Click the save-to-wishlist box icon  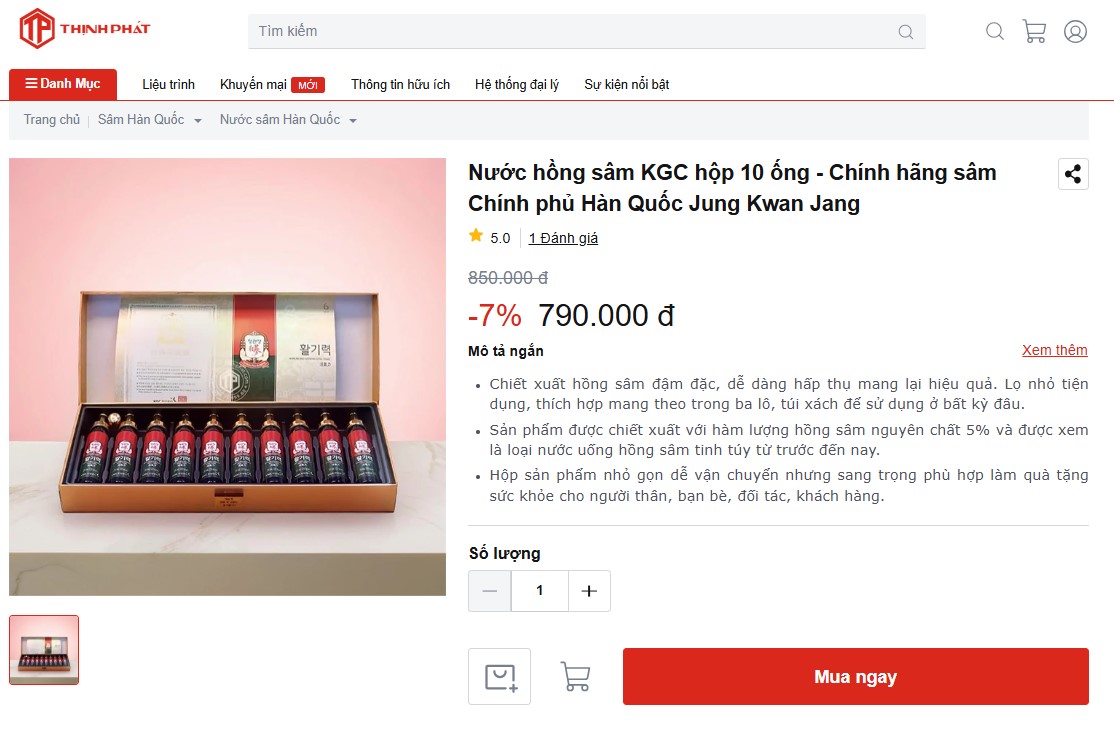tap(500, 677)
